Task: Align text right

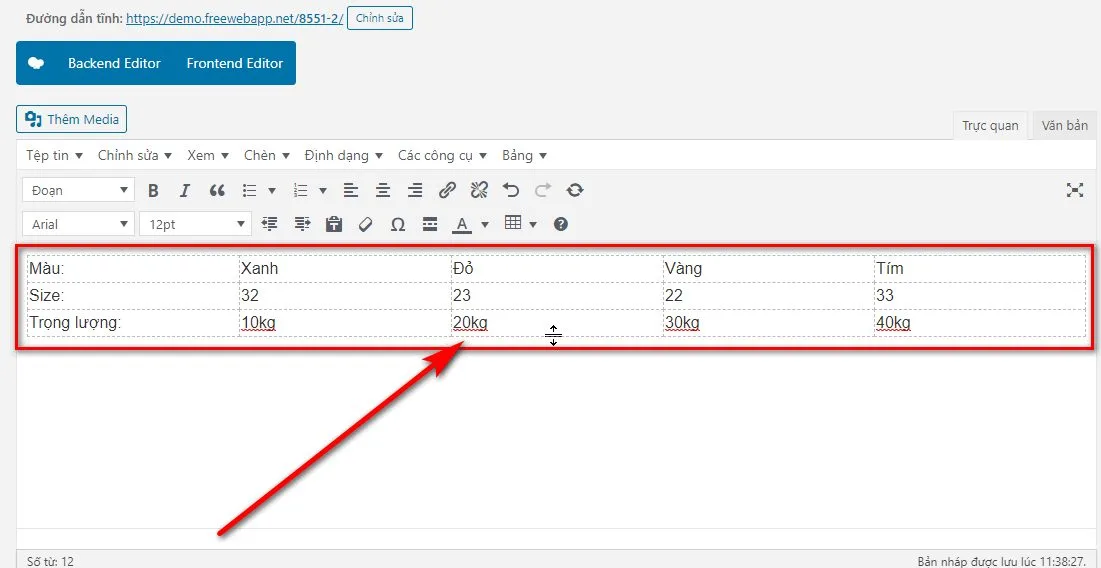Action: tap(415, 190)
